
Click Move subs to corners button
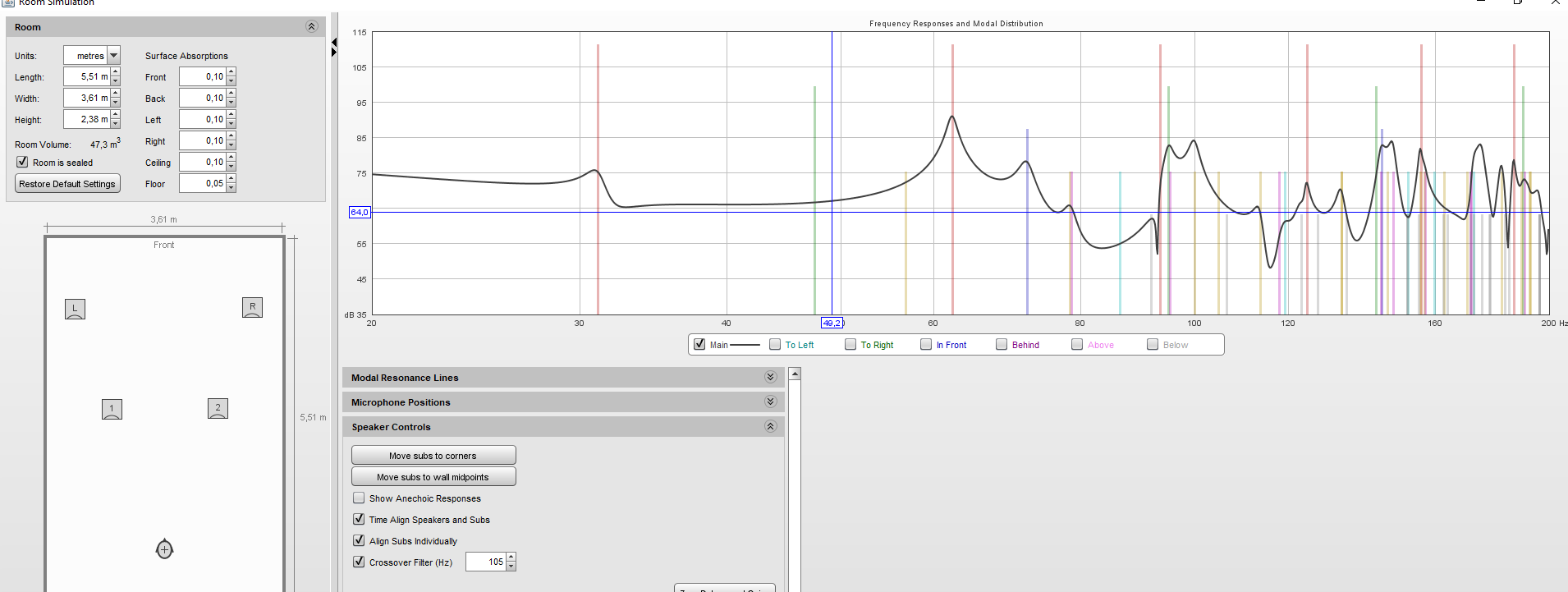tap(433, 456)
